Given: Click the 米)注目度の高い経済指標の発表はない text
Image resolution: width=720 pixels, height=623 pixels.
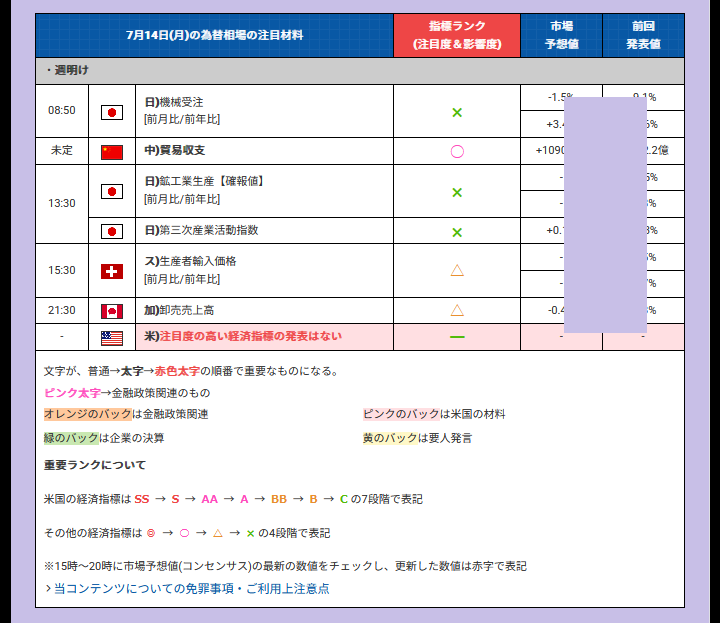Looking at the screenshot, I should coord(243,336).
